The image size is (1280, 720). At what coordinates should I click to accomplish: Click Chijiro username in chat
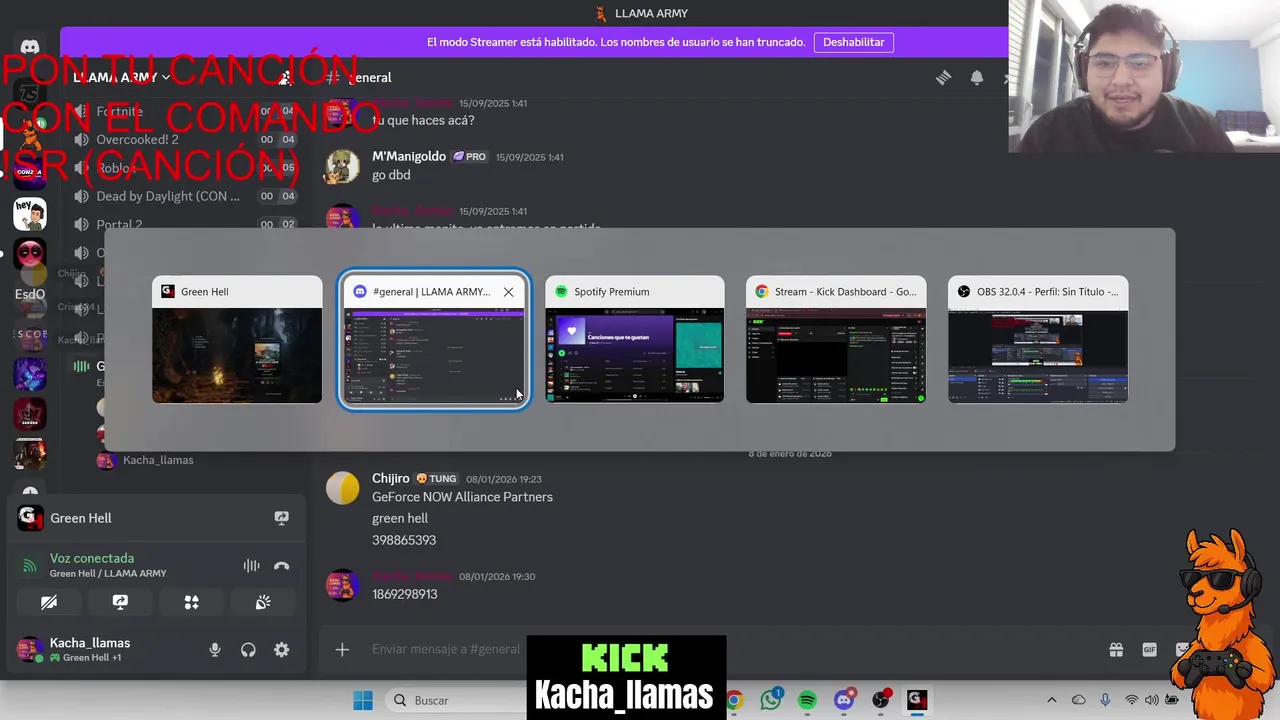tap(391, 479)
